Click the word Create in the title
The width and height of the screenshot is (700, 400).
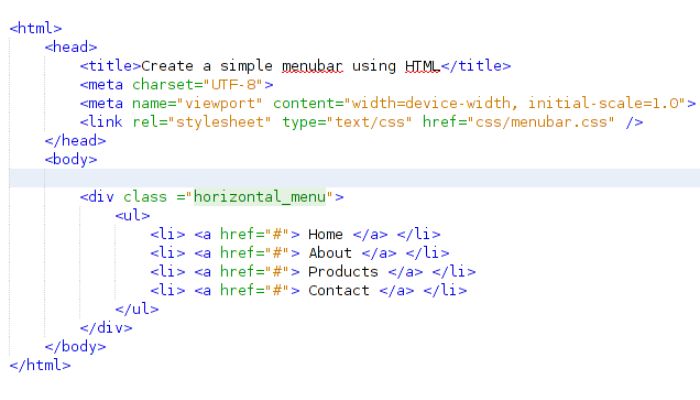[x=167, y=66]
